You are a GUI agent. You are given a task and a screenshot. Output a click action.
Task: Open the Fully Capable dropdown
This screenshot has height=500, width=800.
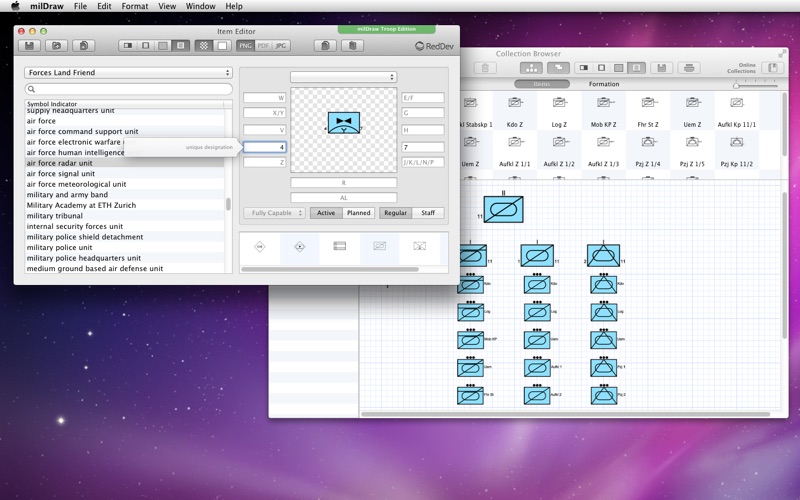(274, 213)
